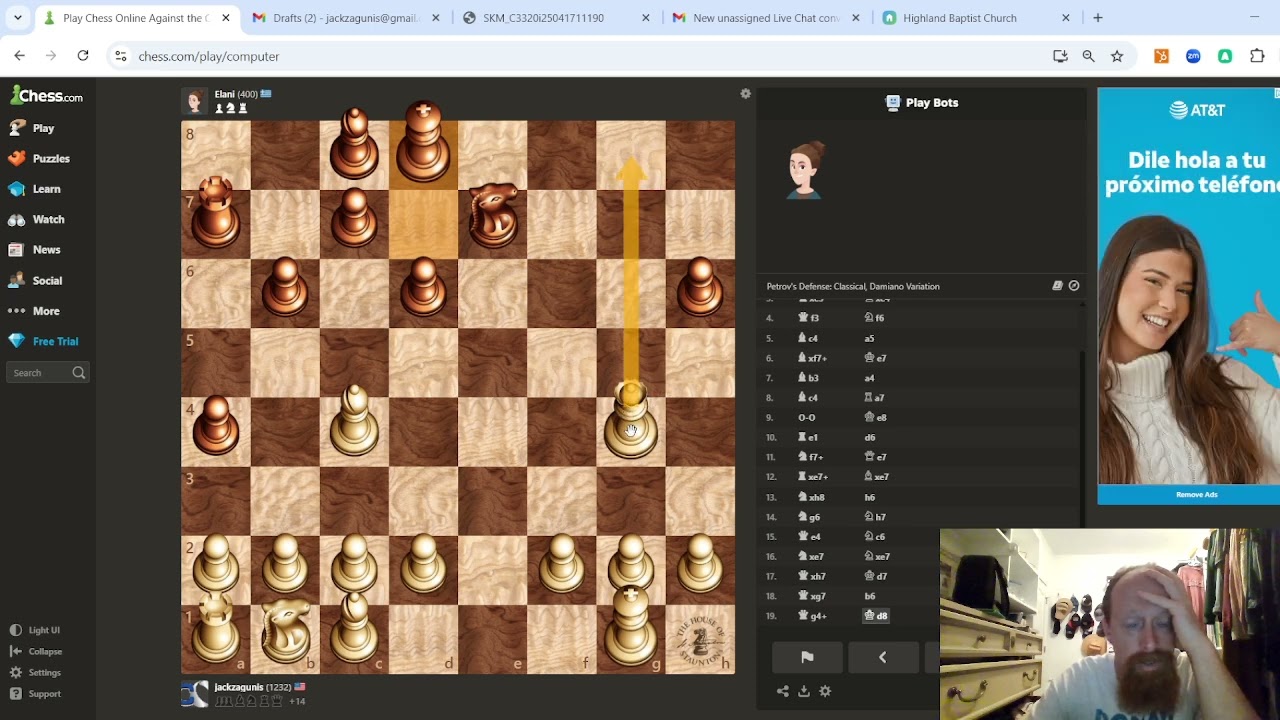Switch to New unassigned Live Chat tab
The width and height of the screenshot is (1280, 720).
point(764,18)
